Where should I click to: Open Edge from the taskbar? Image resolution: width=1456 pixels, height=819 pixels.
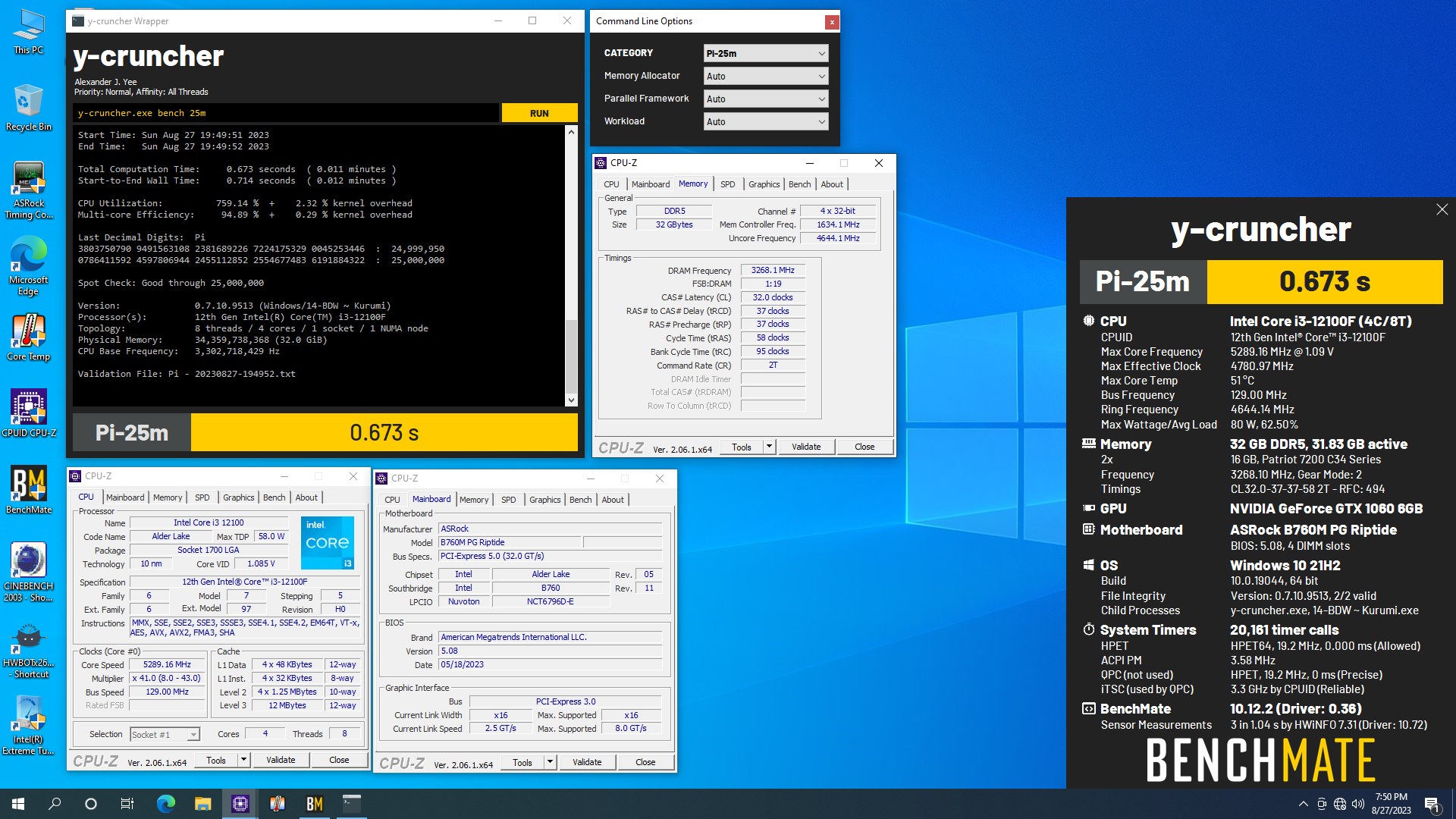[x=165, y=804]
